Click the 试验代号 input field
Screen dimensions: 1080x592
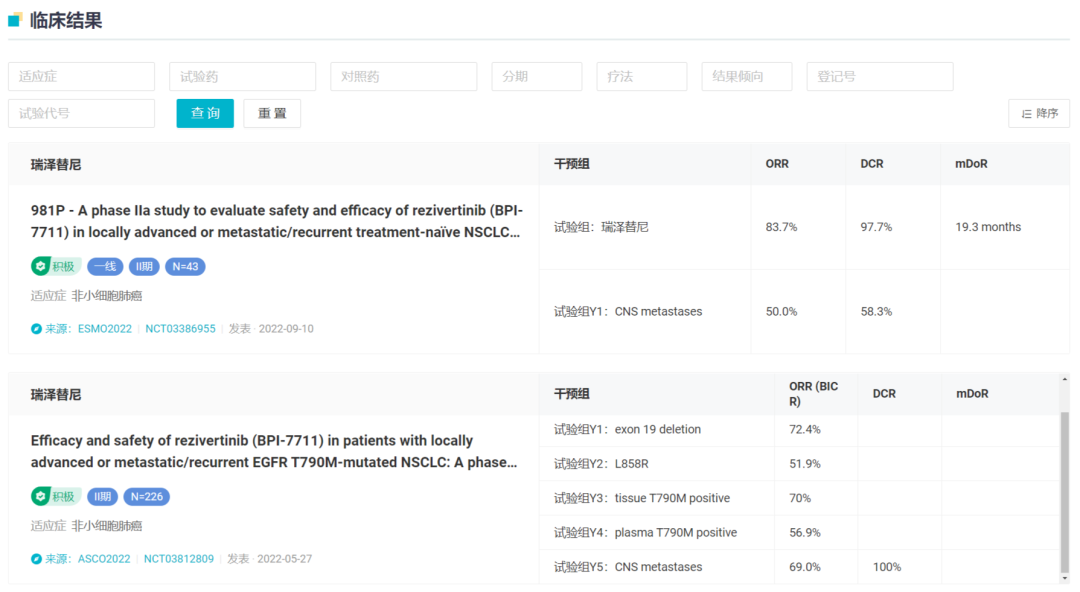(x=81, y=113)
